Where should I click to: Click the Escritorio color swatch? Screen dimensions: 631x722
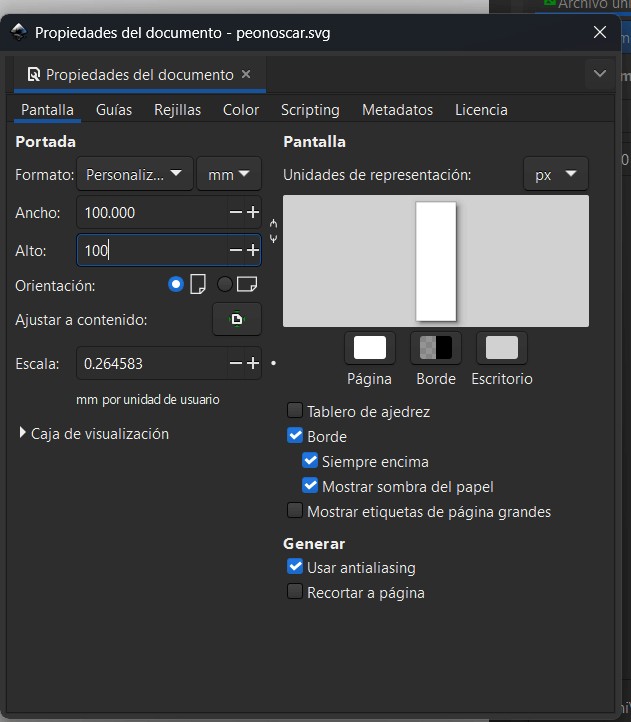pos(502,348)
